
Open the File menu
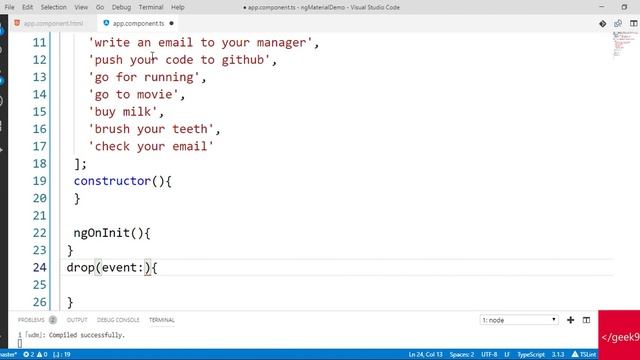point(9,7)
